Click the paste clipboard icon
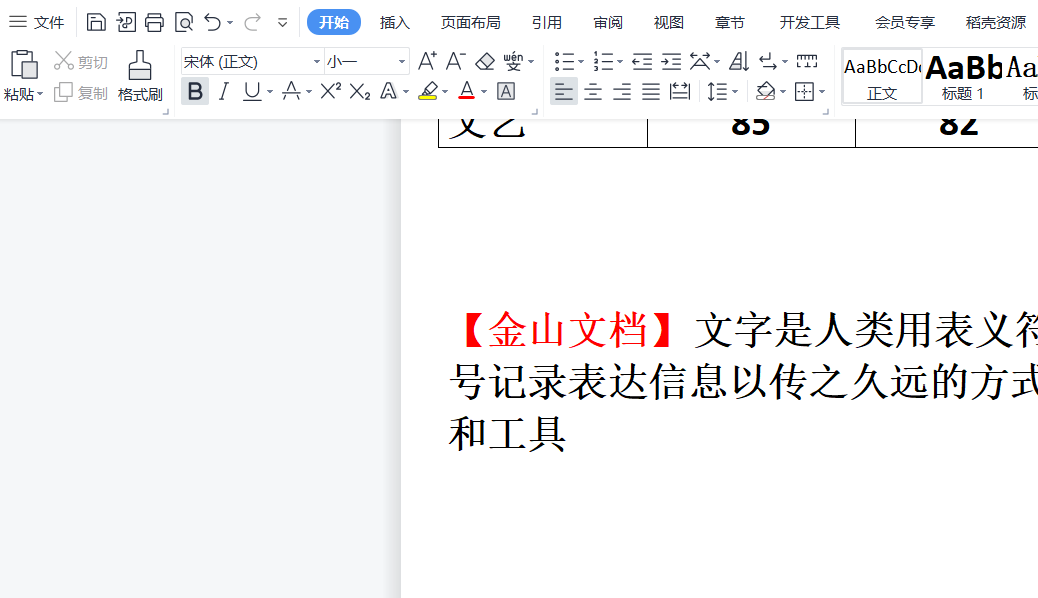The width and height of the screenshot is (1038, 598). [24, 65]
